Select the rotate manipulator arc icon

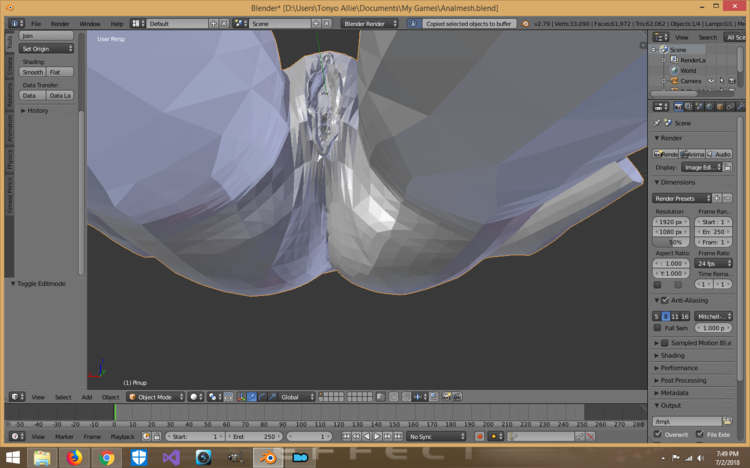(x=262, y=397)
